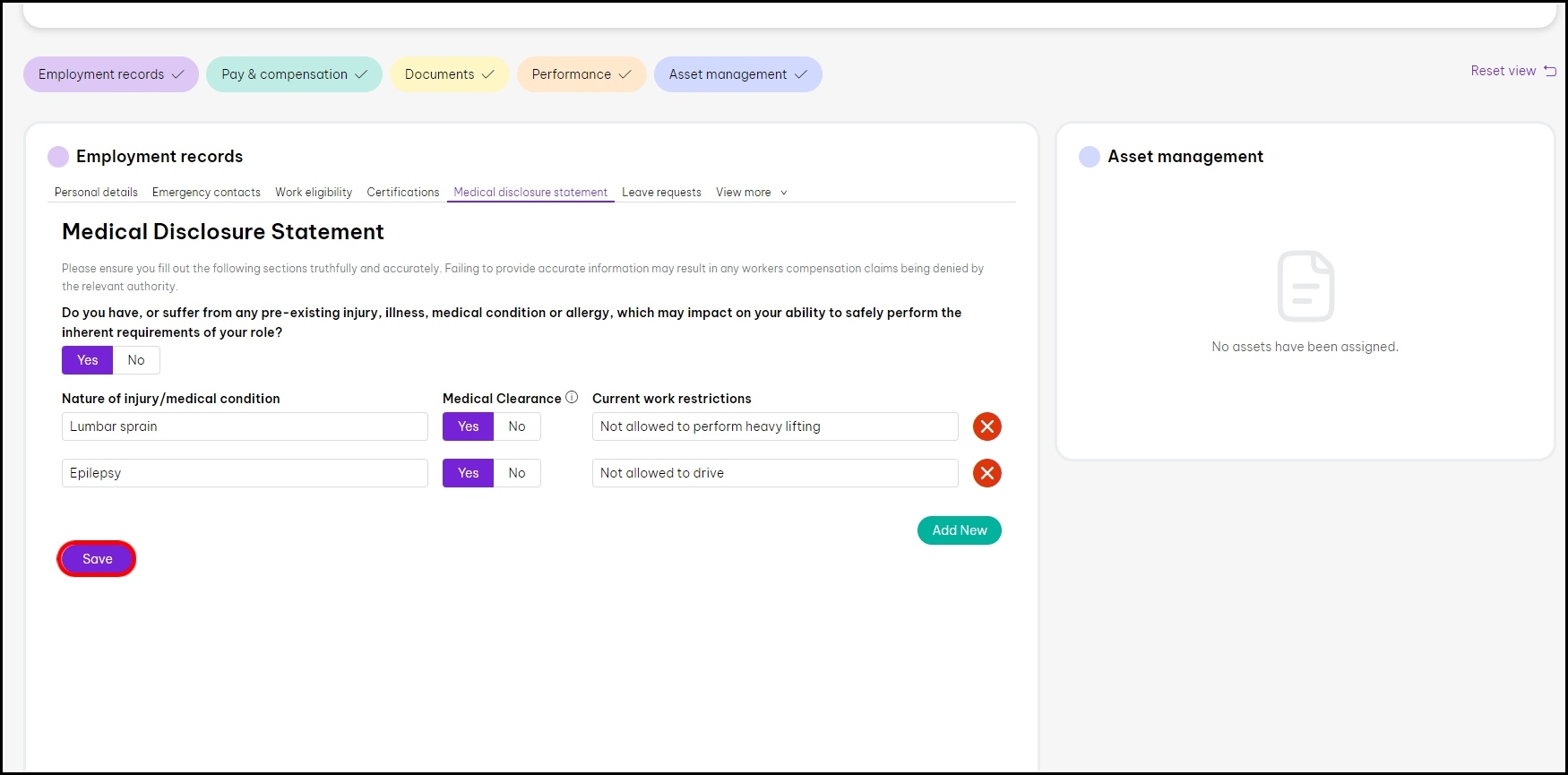The width and height of the screenshot is (1568, 775).
Task: Click the Asset management blue circle icon
Action: [x=1089, y=157]
